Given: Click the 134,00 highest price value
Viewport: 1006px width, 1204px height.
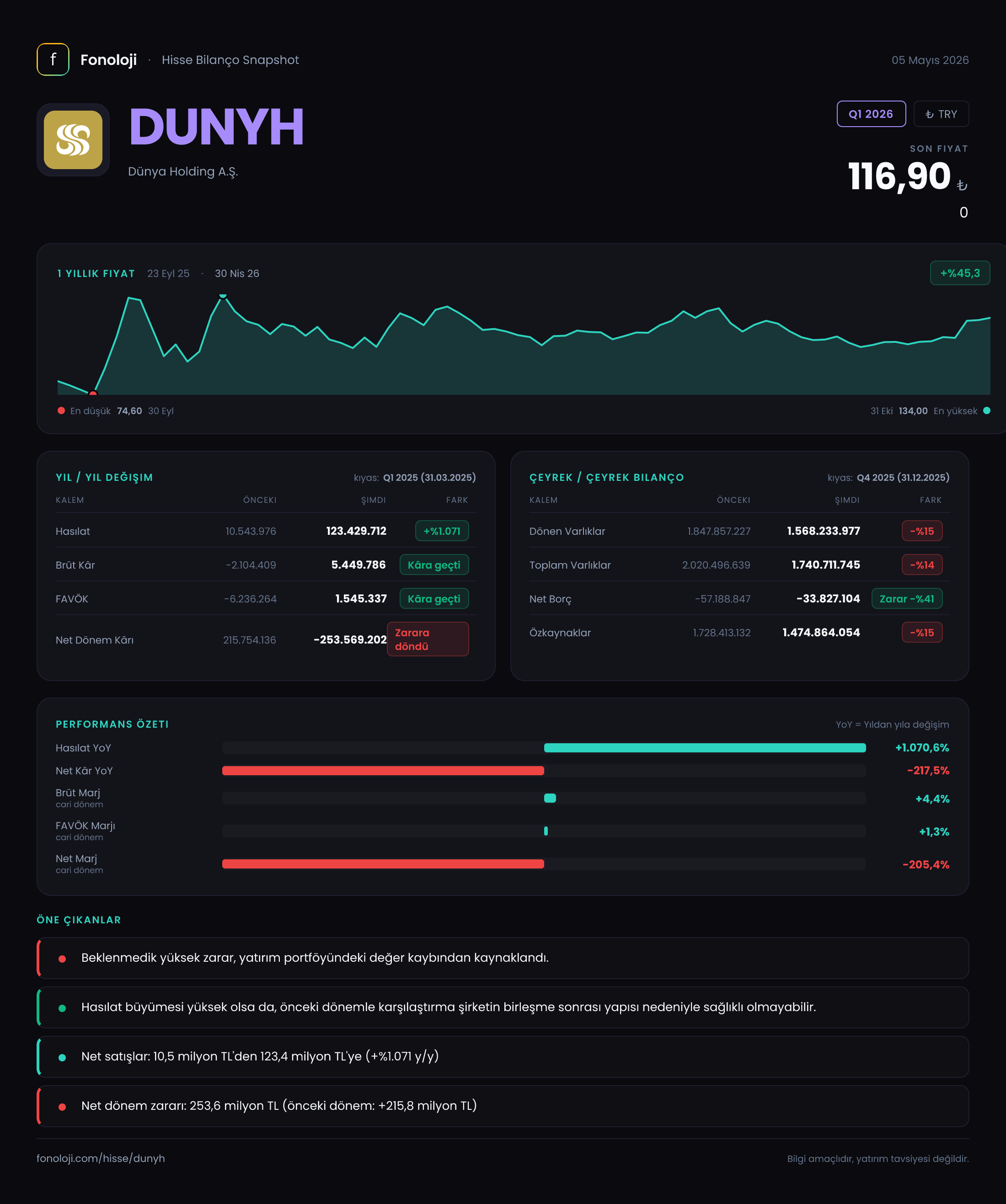Looking at the screenshot, I should click(x=913, y=410).
